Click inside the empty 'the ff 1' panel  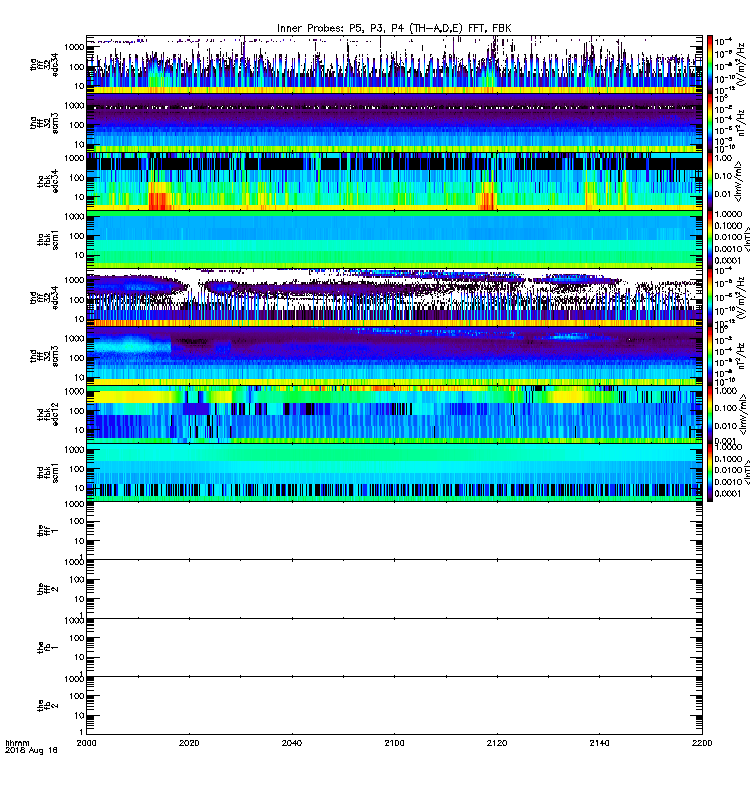point(394,531)
